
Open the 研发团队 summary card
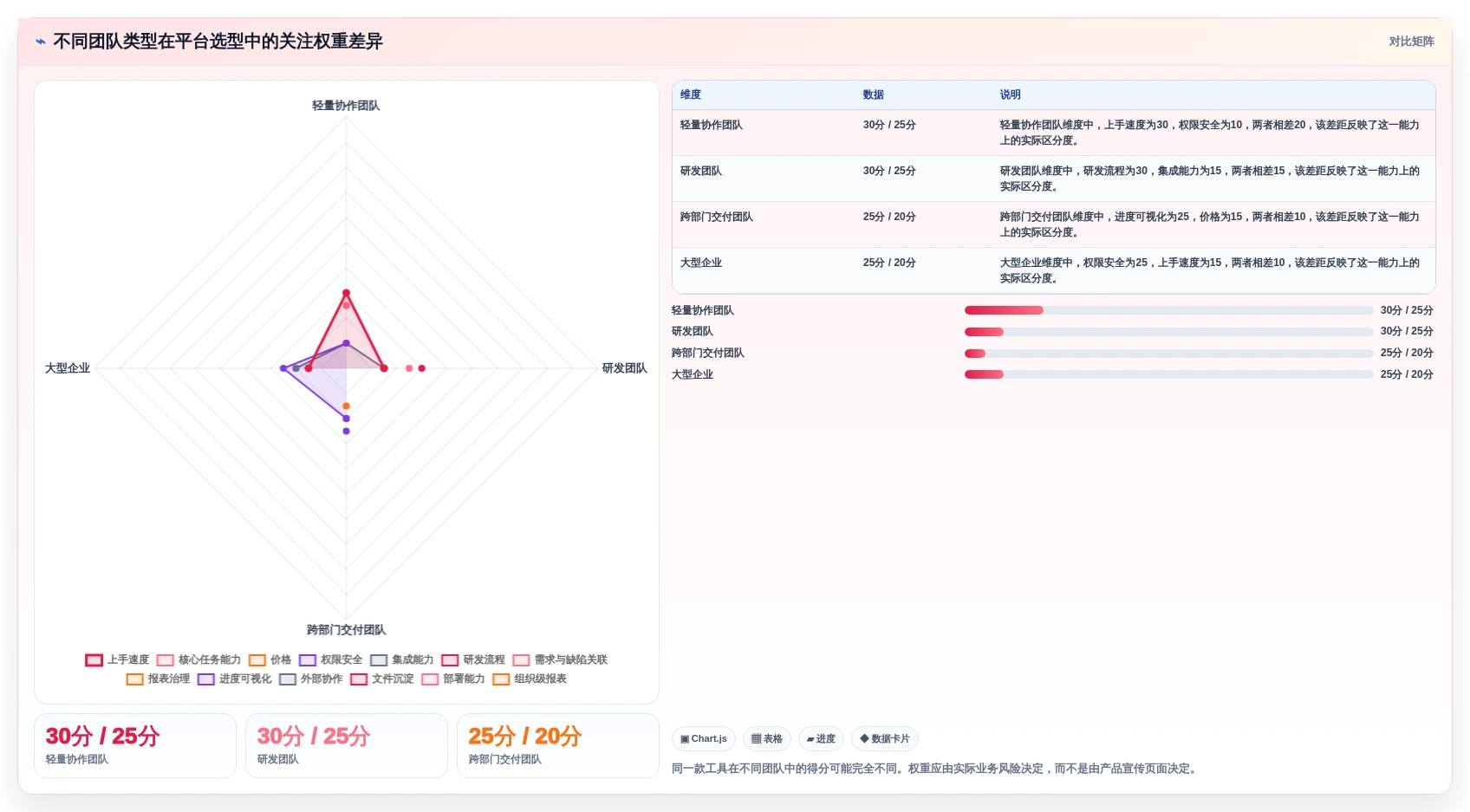(347, 746)
